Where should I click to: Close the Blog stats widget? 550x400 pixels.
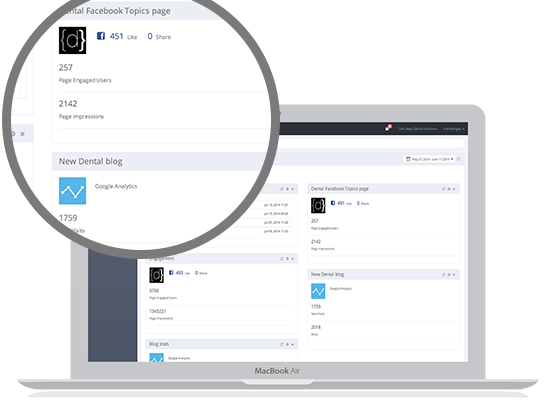293,344
